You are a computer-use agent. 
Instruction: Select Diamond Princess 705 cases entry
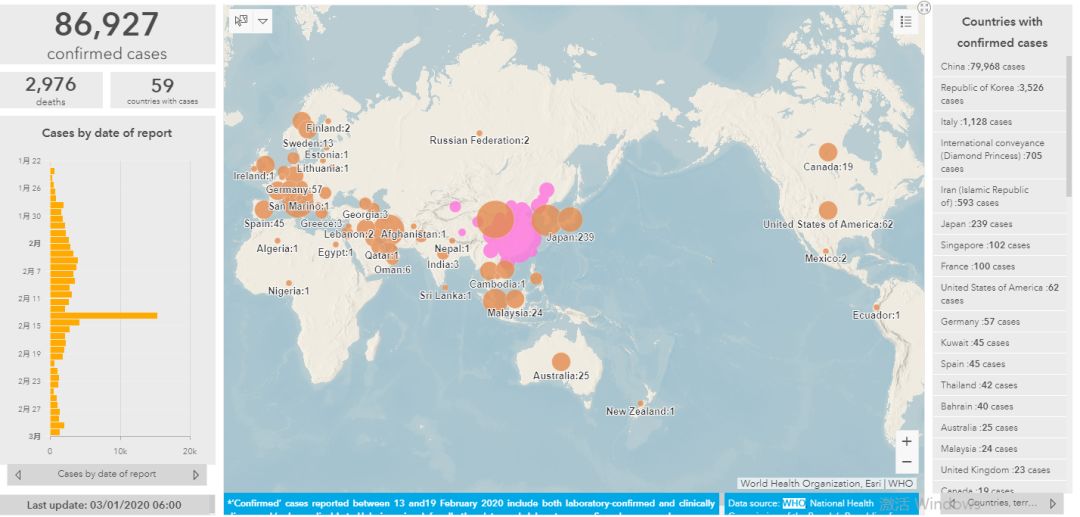[999, 156]
